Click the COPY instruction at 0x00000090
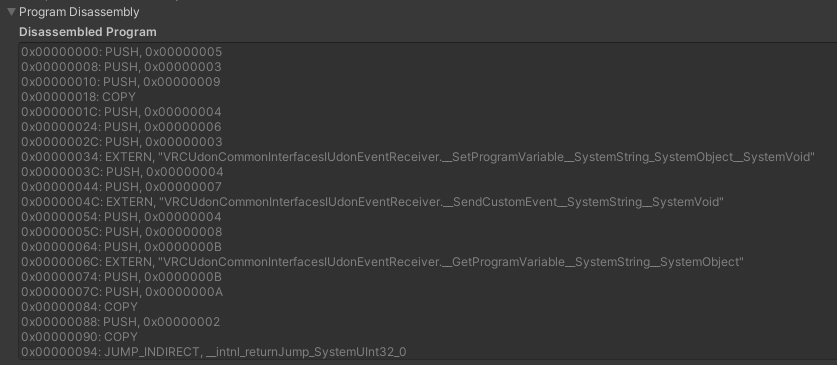This screenshot has width=837, height=365. pos(80,337)
